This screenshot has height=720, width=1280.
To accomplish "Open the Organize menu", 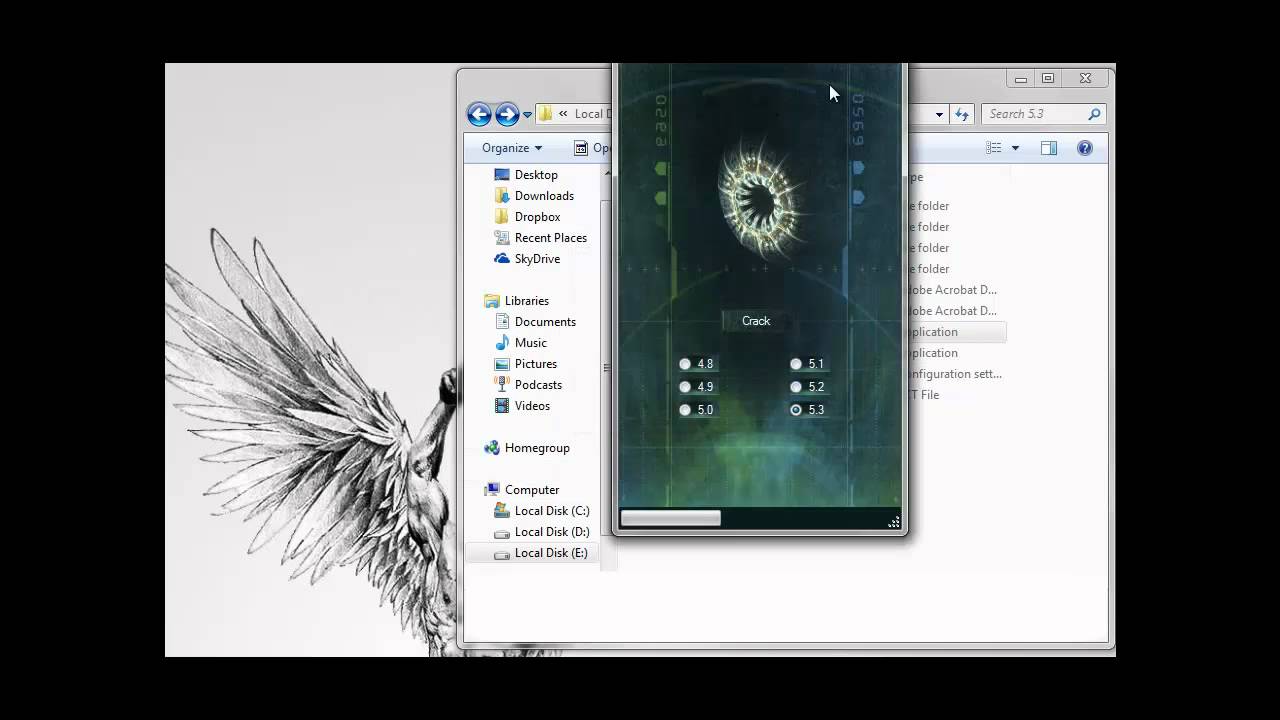I will [x=512, y=148].
